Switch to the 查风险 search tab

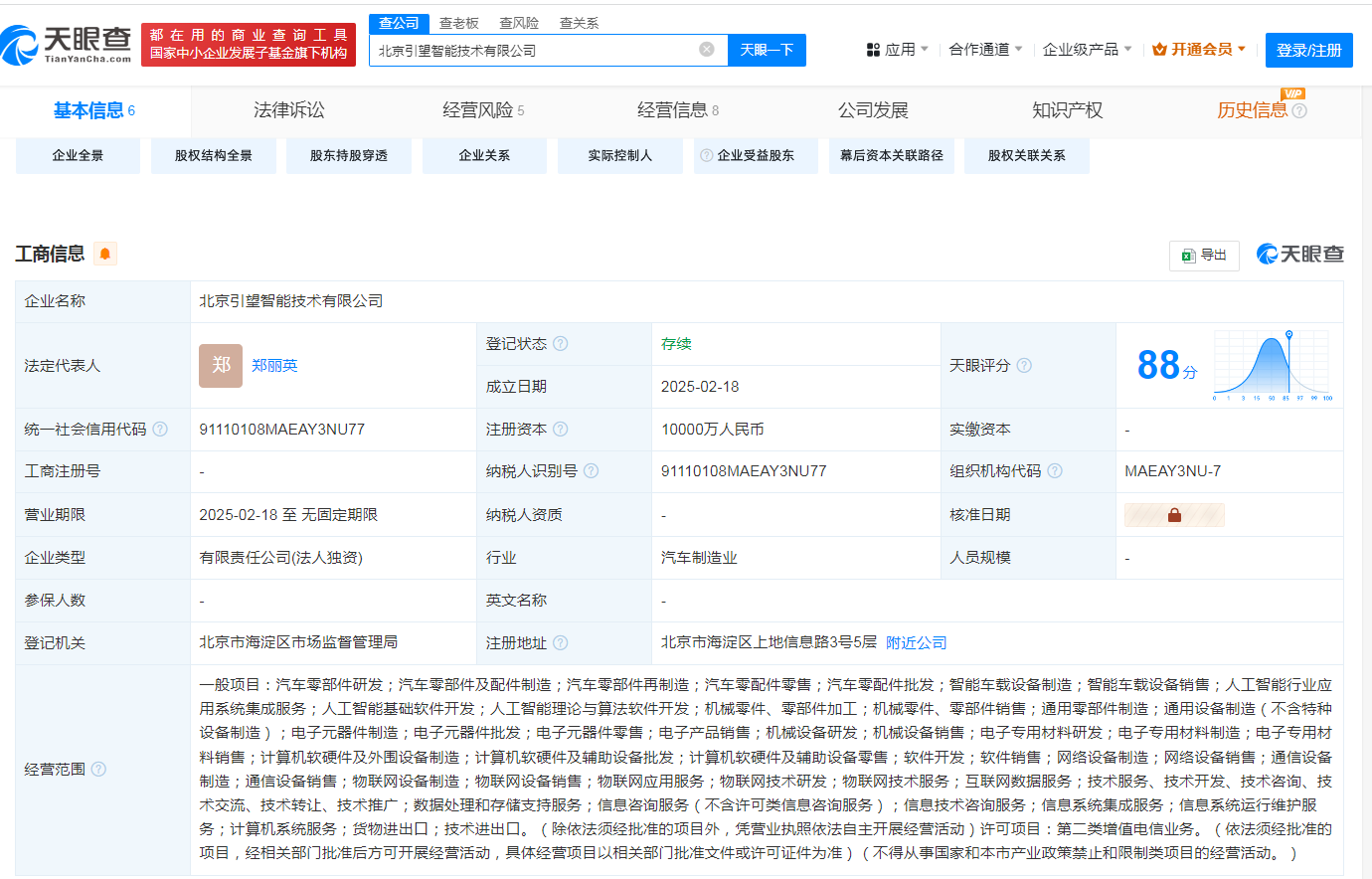coord(519,23)
